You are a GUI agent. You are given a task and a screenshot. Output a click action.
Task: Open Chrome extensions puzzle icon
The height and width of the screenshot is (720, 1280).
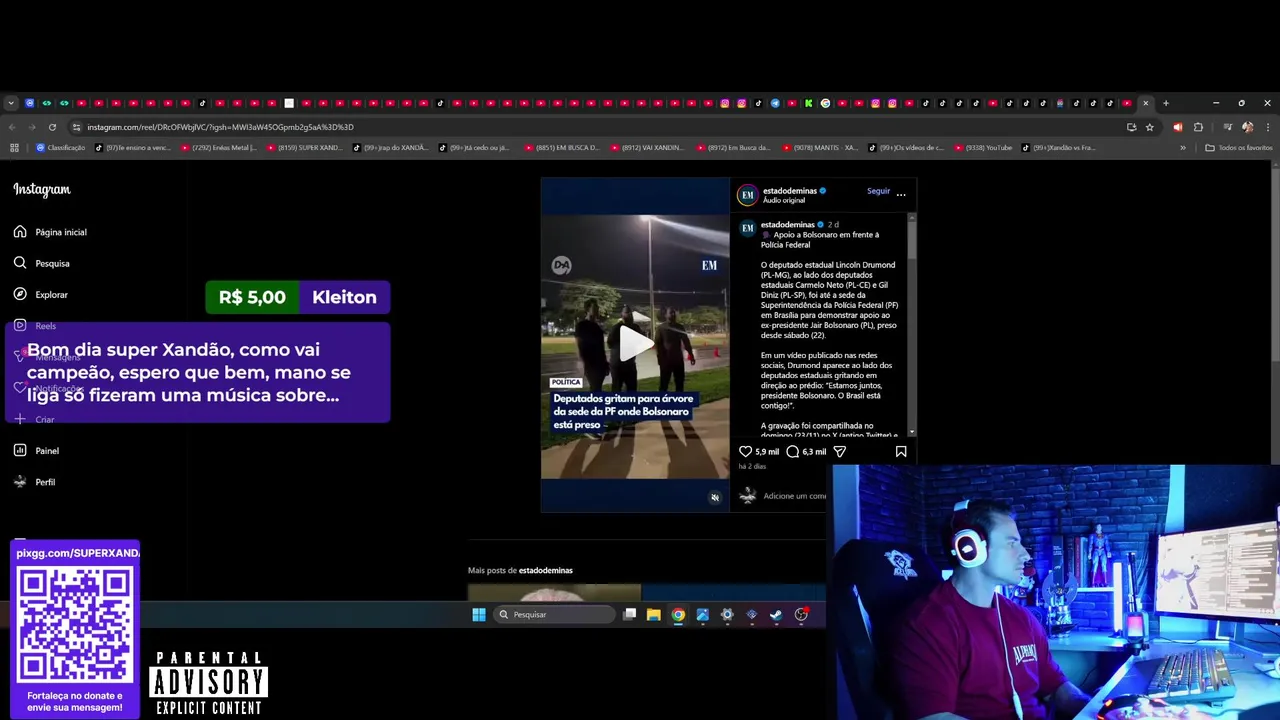point(1198,127)
